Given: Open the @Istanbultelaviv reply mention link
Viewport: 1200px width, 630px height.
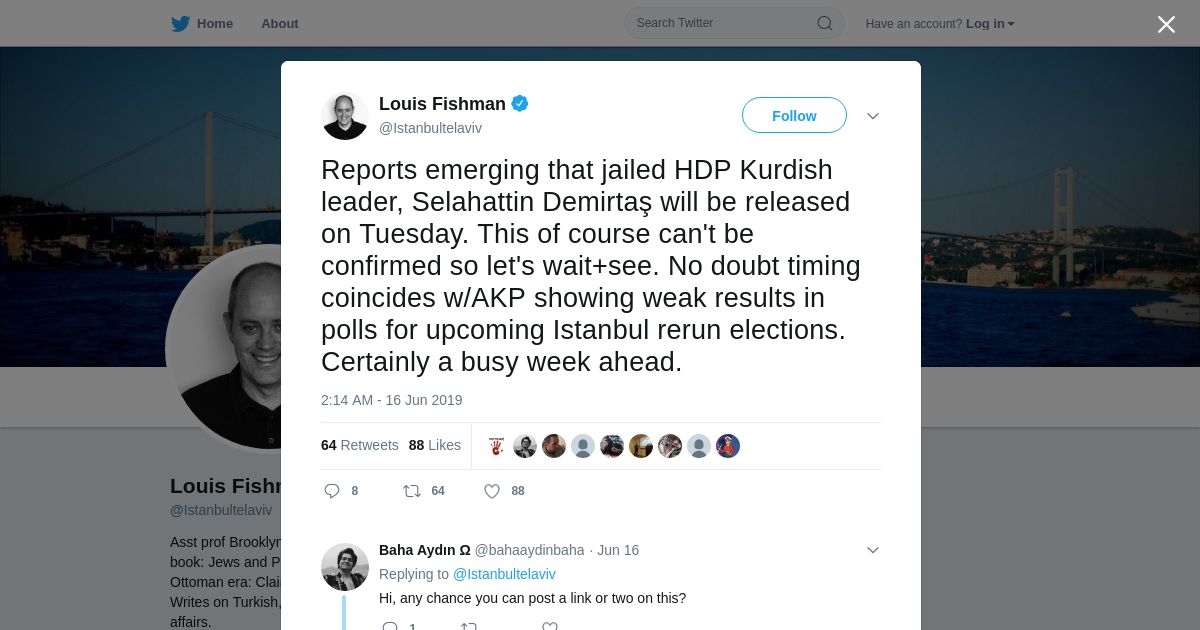Looking at the screenshot, I should 504,574.
